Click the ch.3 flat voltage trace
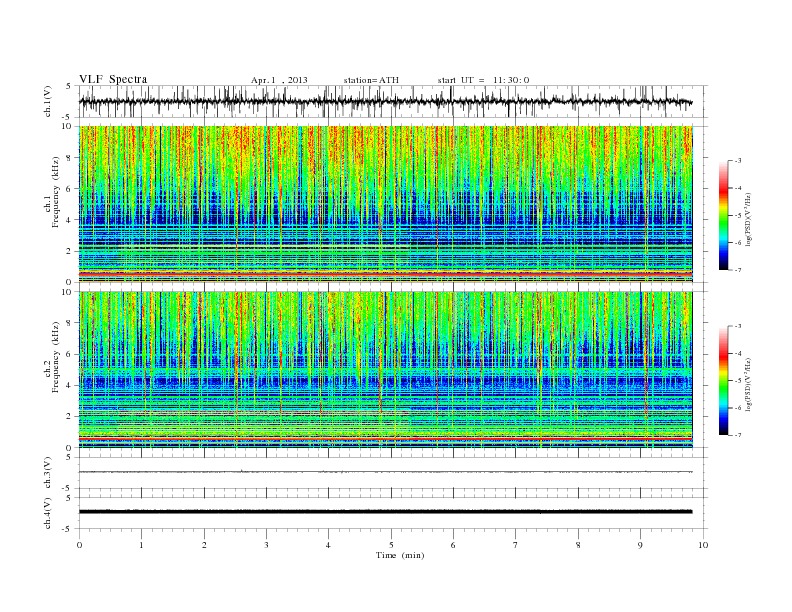Screen dimensions: 792x612 385,472
